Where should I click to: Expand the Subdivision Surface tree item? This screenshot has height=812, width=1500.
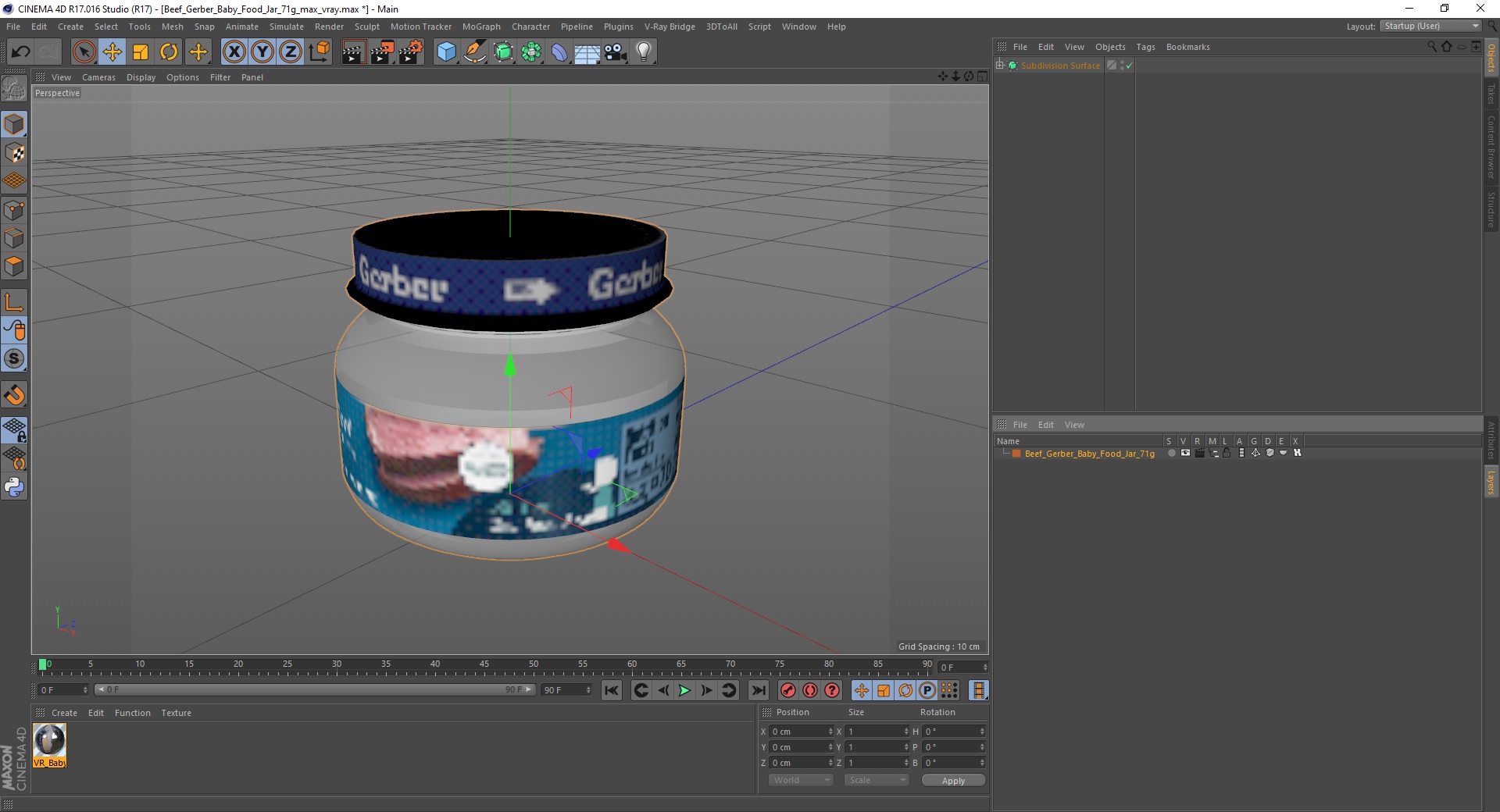pyautogui.click(x=999, y=66)
